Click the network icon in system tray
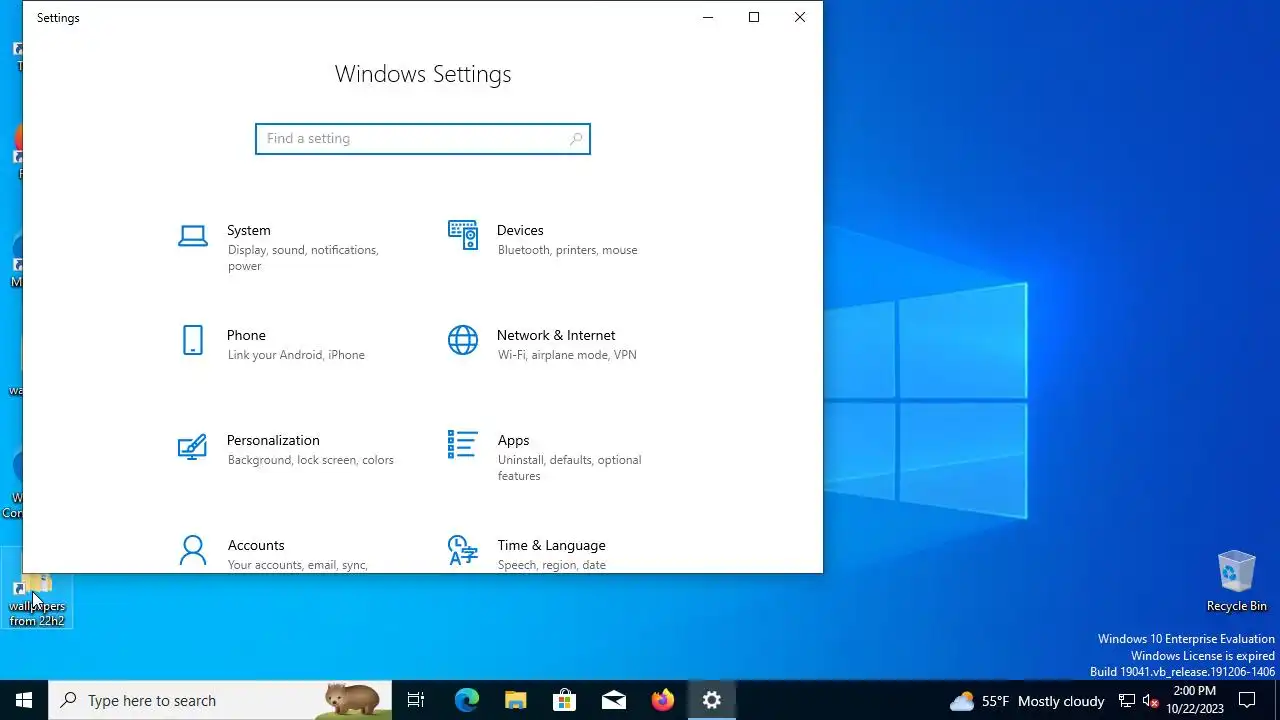 coord(1127,701)
